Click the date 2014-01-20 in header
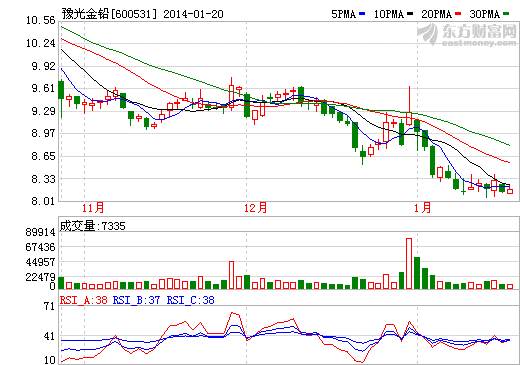Screen dimensions: 520x365 [193, 14]
